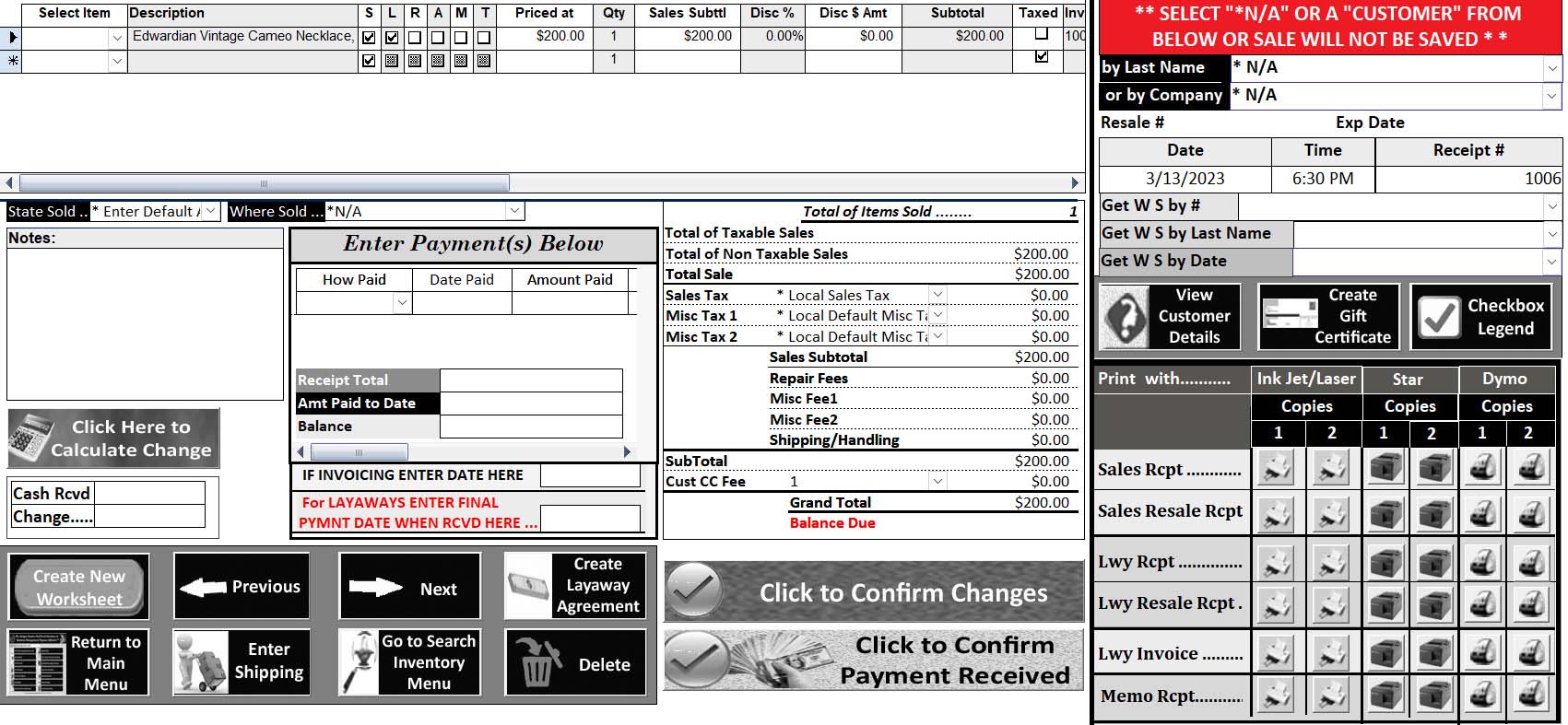Open Where Sold dropdown
Viewport: 1568px width, 725px height.
tap(515, 211)
